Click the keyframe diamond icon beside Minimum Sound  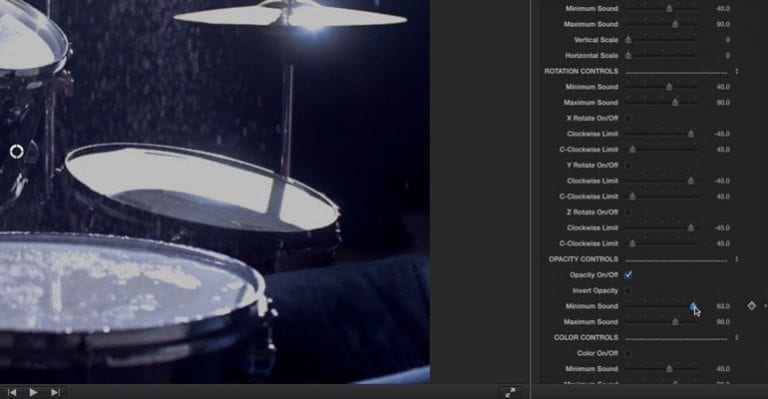pyautogui.click(x=751, y=306)
